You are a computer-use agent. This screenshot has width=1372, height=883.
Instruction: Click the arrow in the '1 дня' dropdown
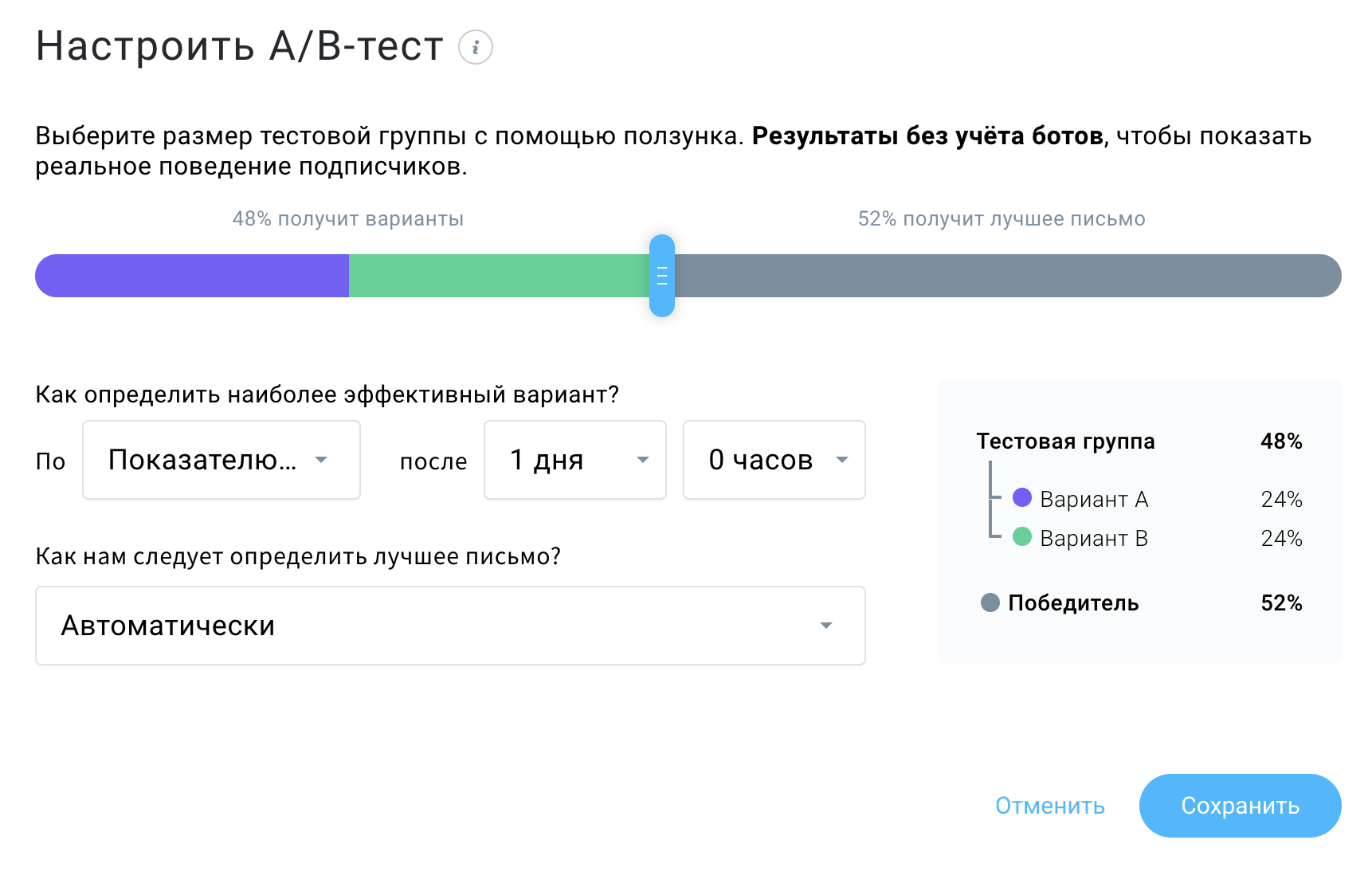(643, 460)
